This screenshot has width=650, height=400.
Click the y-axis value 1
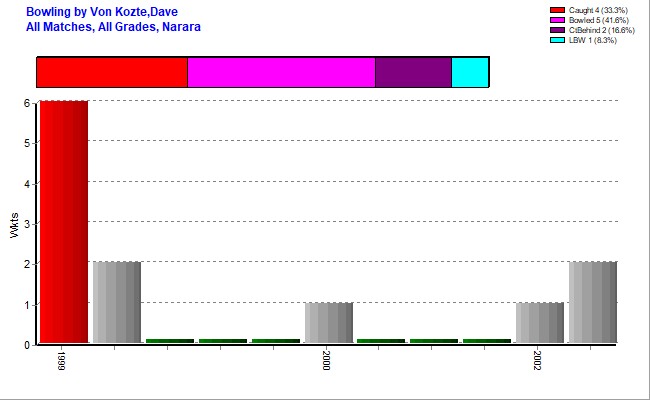[x=27, y=305]
